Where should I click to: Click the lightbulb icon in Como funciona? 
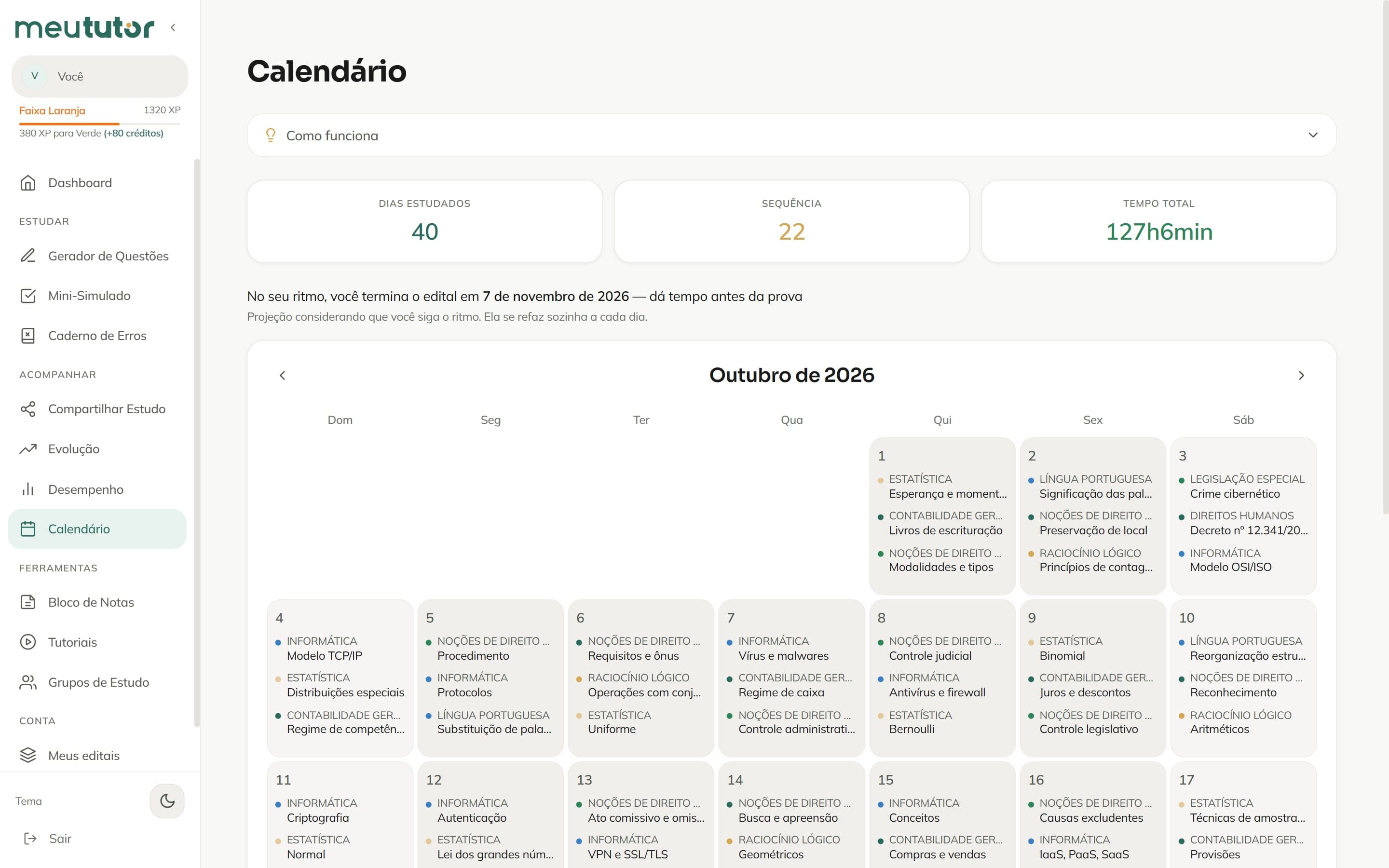(271, 136)
